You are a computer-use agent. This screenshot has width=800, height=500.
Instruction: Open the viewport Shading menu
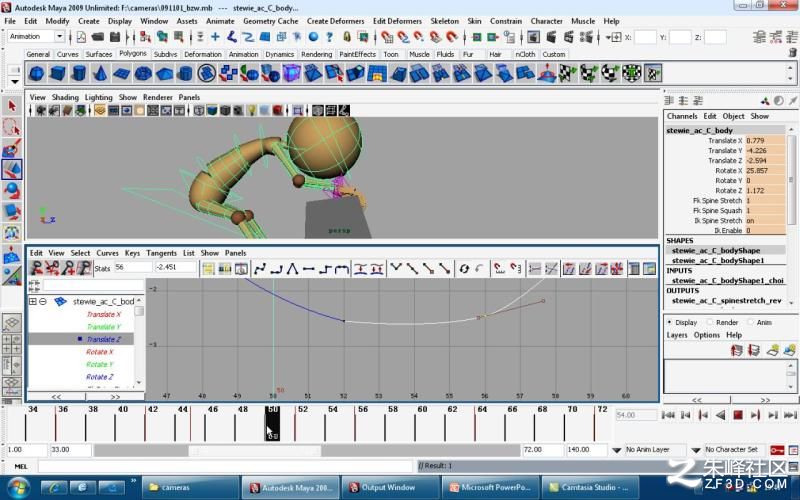click(x=65, y=97)
